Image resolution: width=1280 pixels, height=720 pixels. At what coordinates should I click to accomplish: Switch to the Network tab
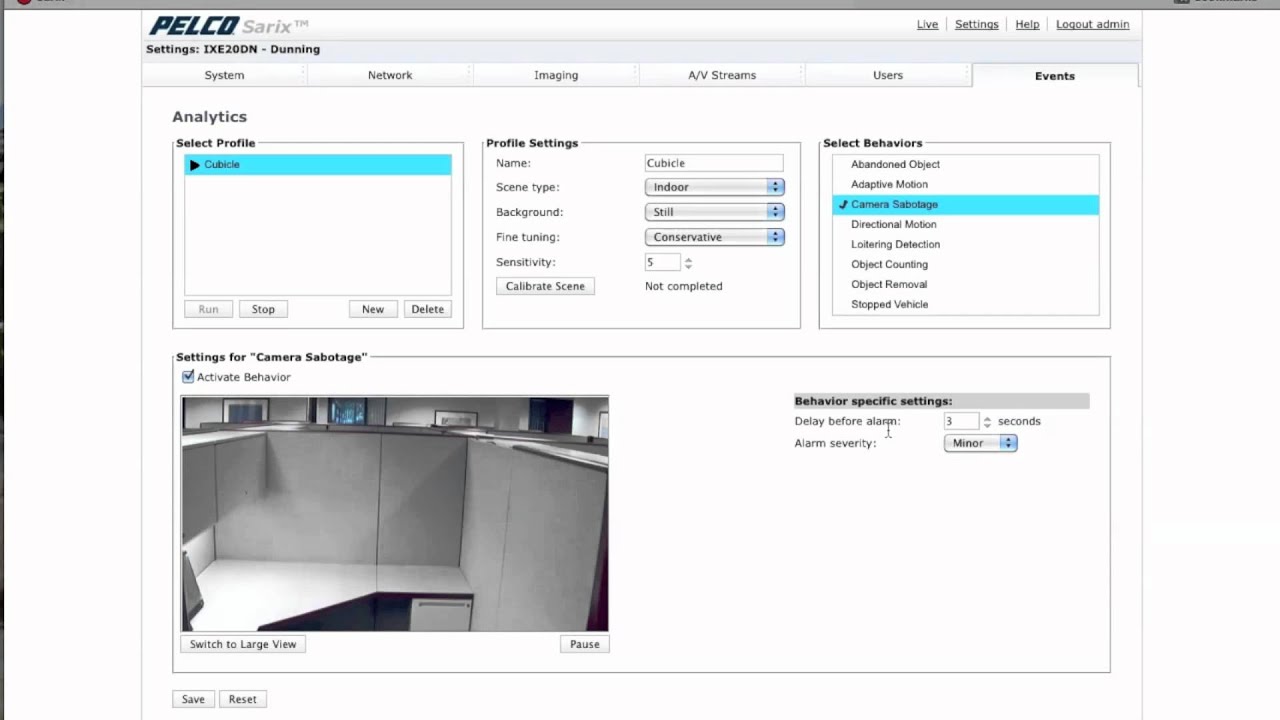point(390,75)
